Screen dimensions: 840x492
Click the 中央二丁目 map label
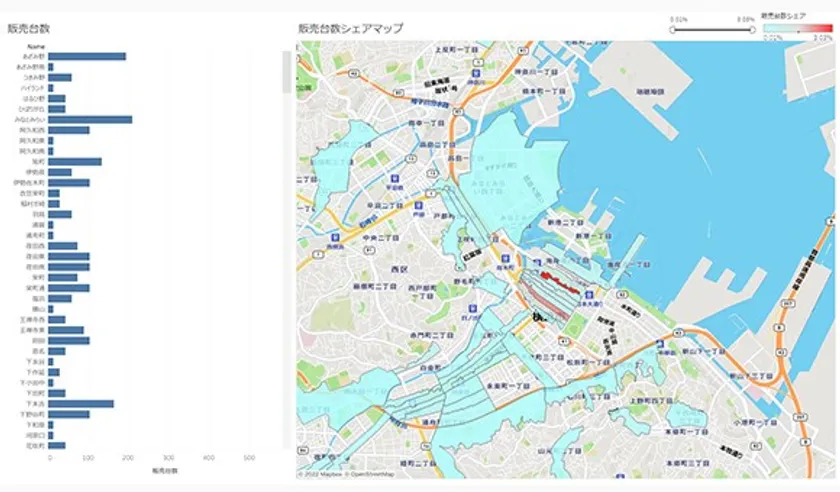[x=381, y=237]
